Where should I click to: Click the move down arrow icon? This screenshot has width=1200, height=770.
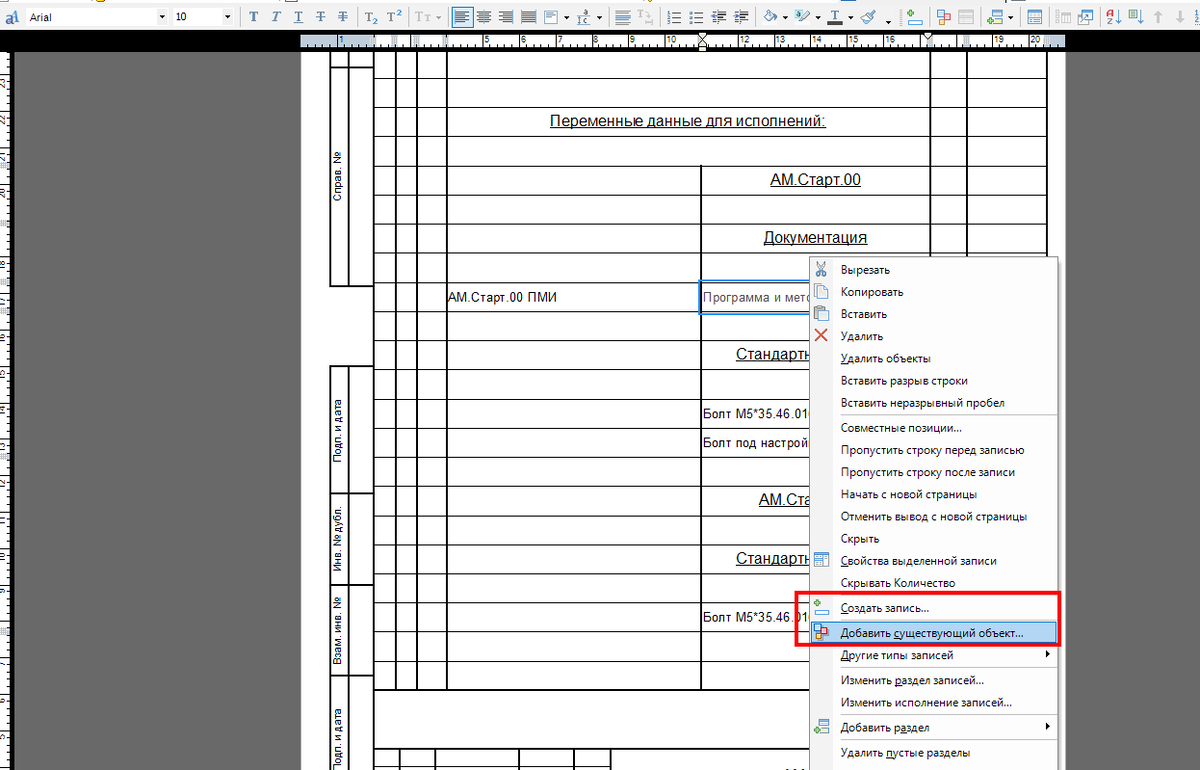(1180, 17)
